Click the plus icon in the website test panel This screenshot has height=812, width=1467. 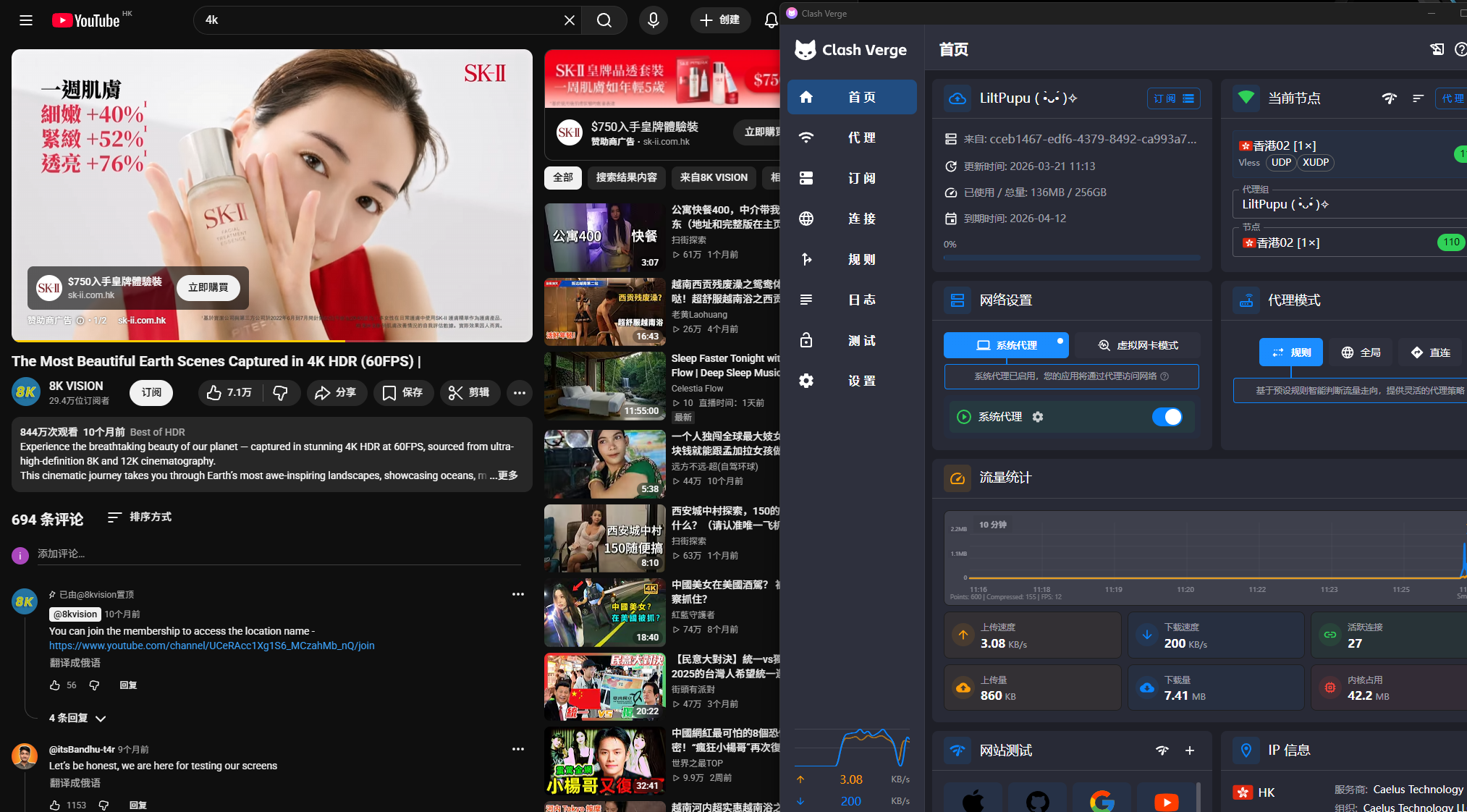pos(1190,750)
